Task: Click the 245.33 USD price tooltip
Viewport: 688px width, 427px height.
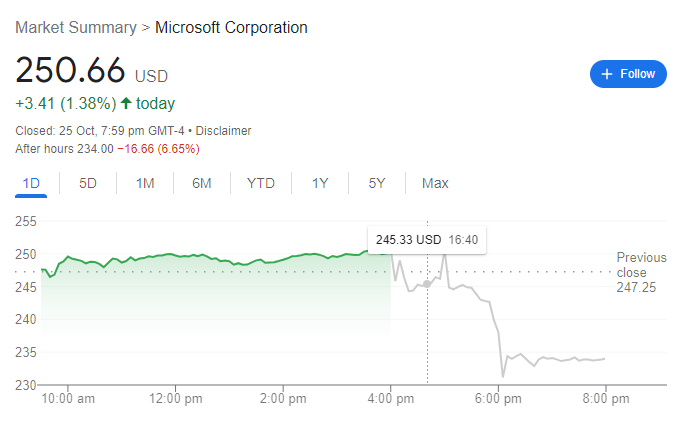Action: 427,240
